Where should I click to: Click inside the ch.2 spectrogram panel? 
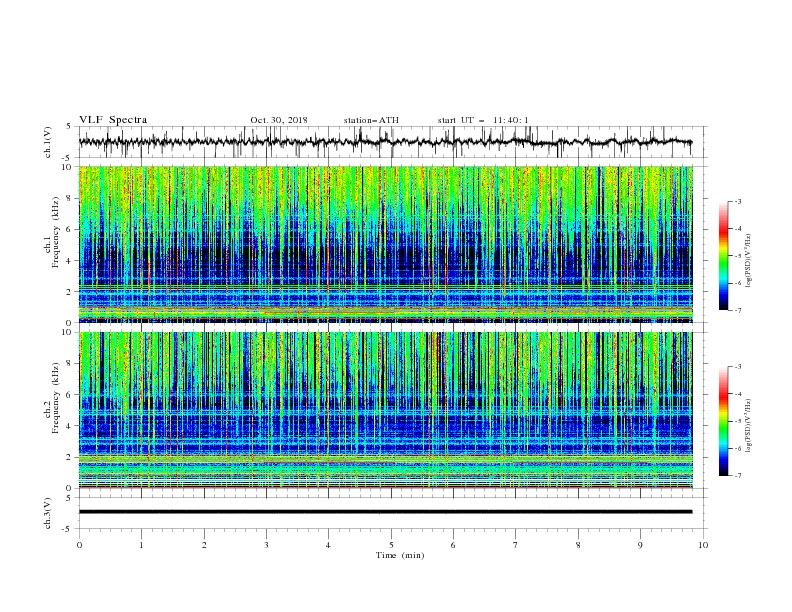tap(386, 410)
